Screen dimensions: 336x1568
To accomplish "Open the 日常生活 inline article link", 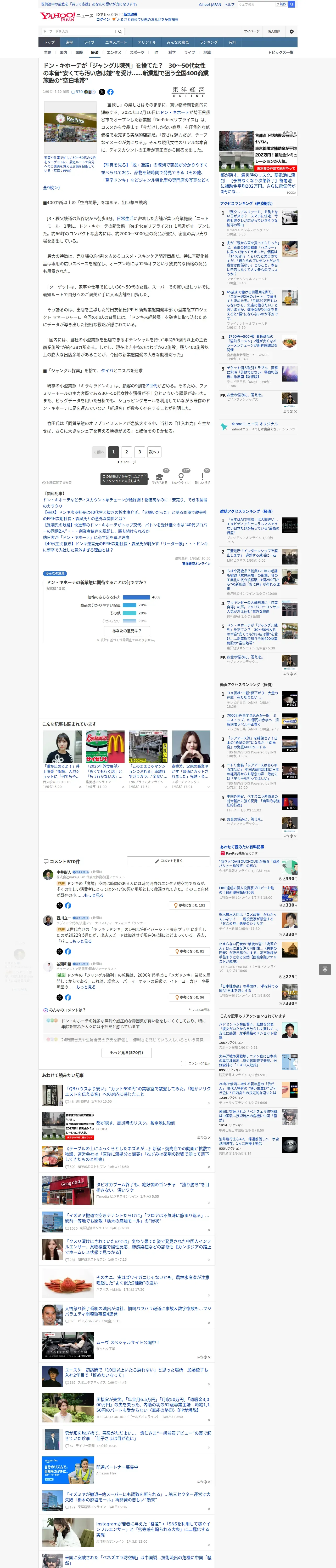I will [x=126, y=218].
